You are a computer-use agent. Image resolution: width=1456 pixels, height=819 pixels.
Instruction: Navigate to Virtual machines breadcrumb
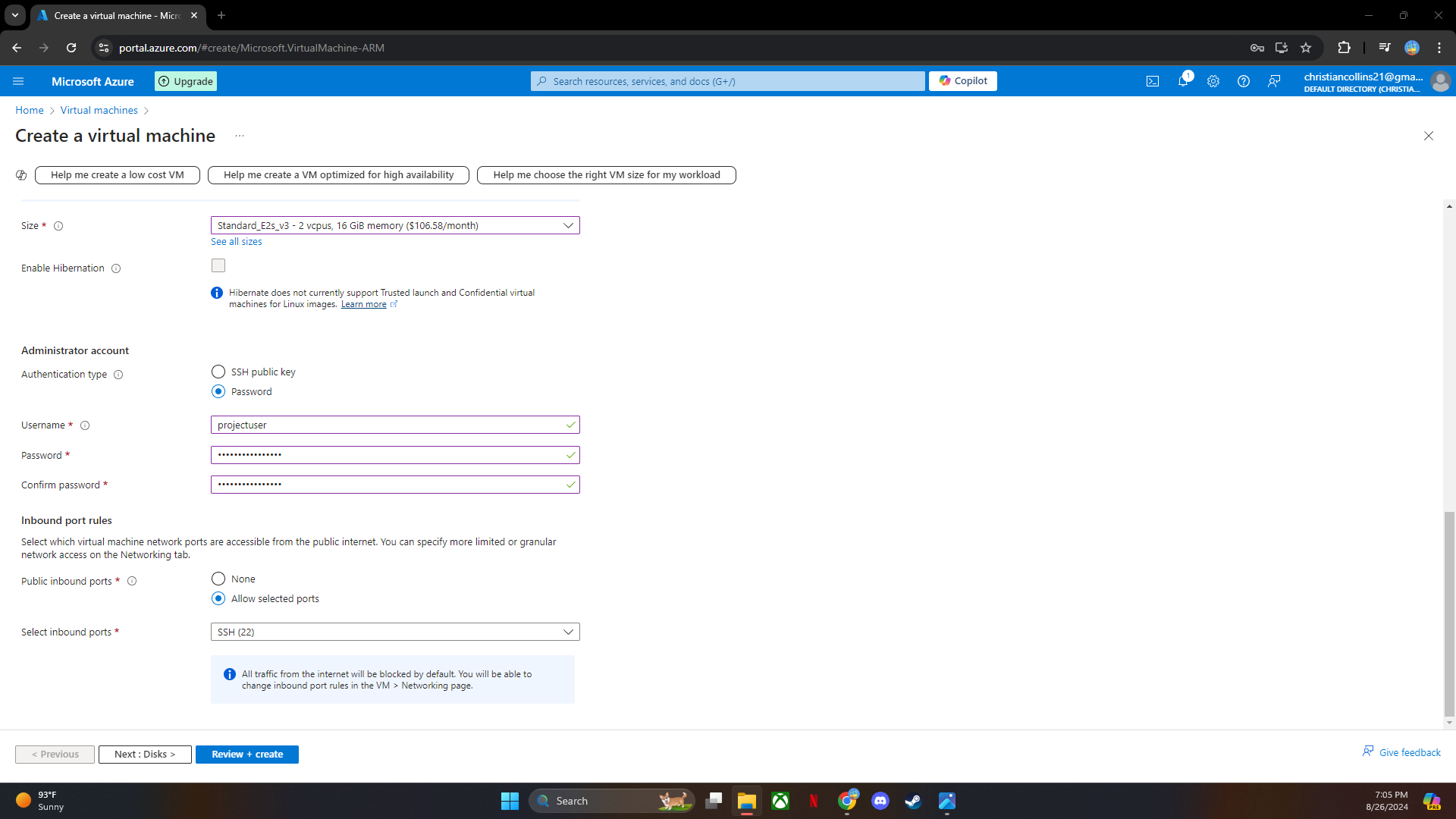coord(99,110)
